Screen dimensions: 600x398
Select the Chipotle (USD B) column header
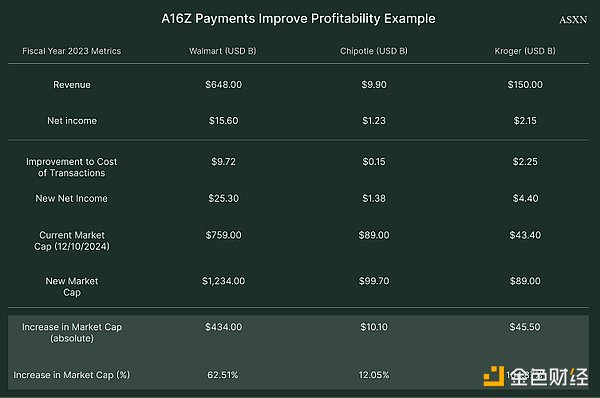374,51
